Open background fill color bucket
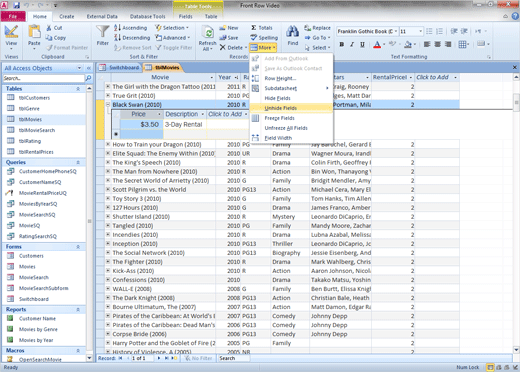520x372 pixels. (x=408, y=44)
